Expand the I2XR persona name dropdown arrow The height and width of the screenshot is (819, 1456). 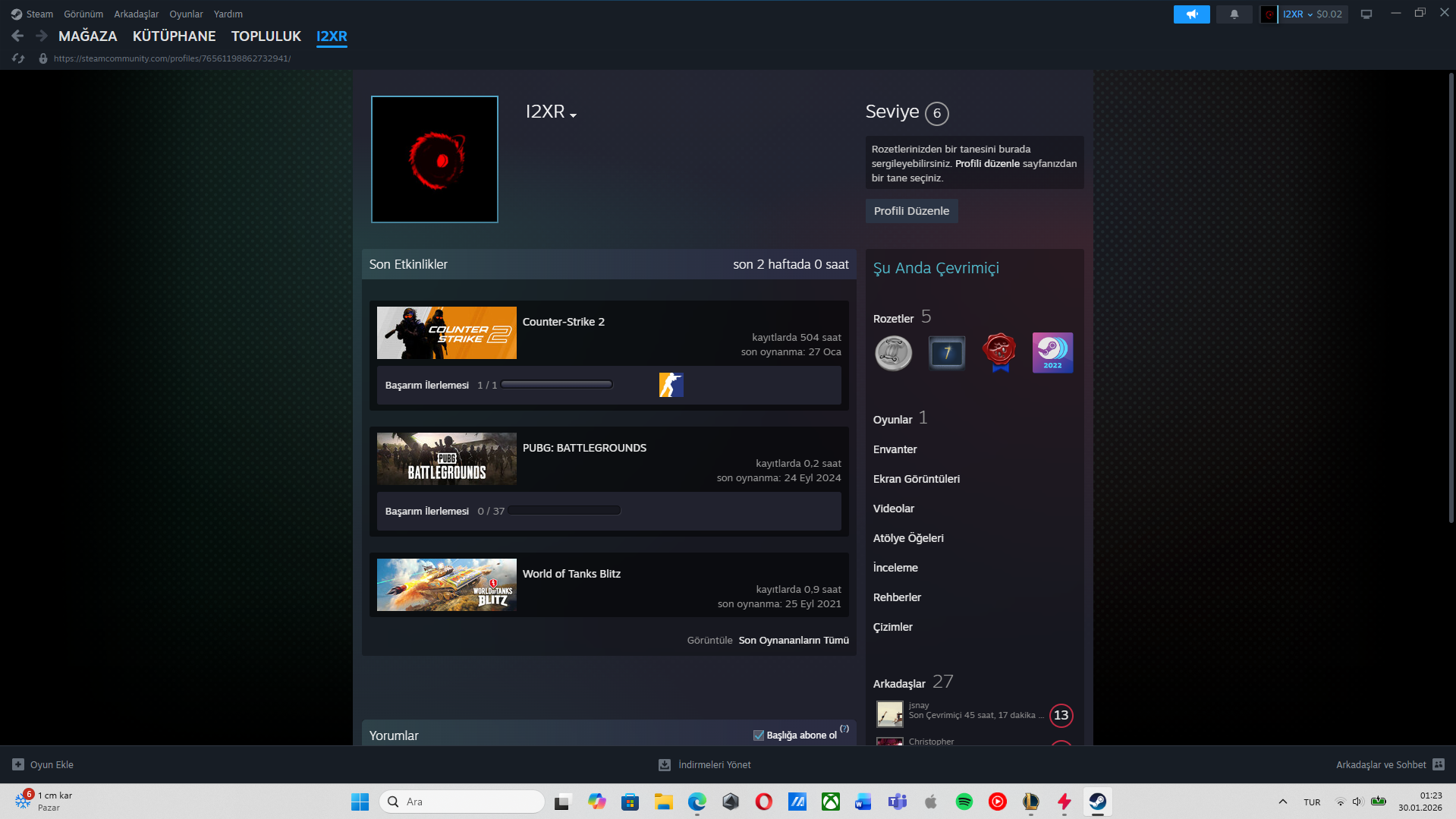[x=573, y=115]
